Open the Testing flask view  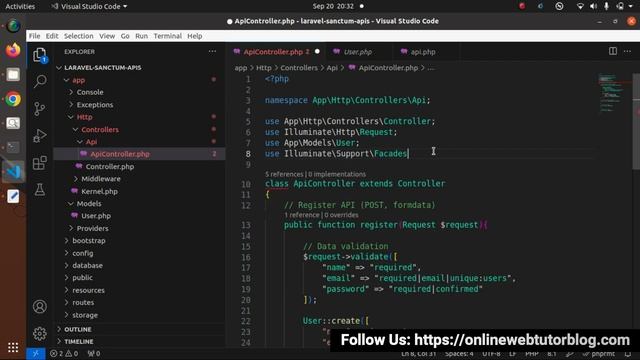[x=40, y=189]
